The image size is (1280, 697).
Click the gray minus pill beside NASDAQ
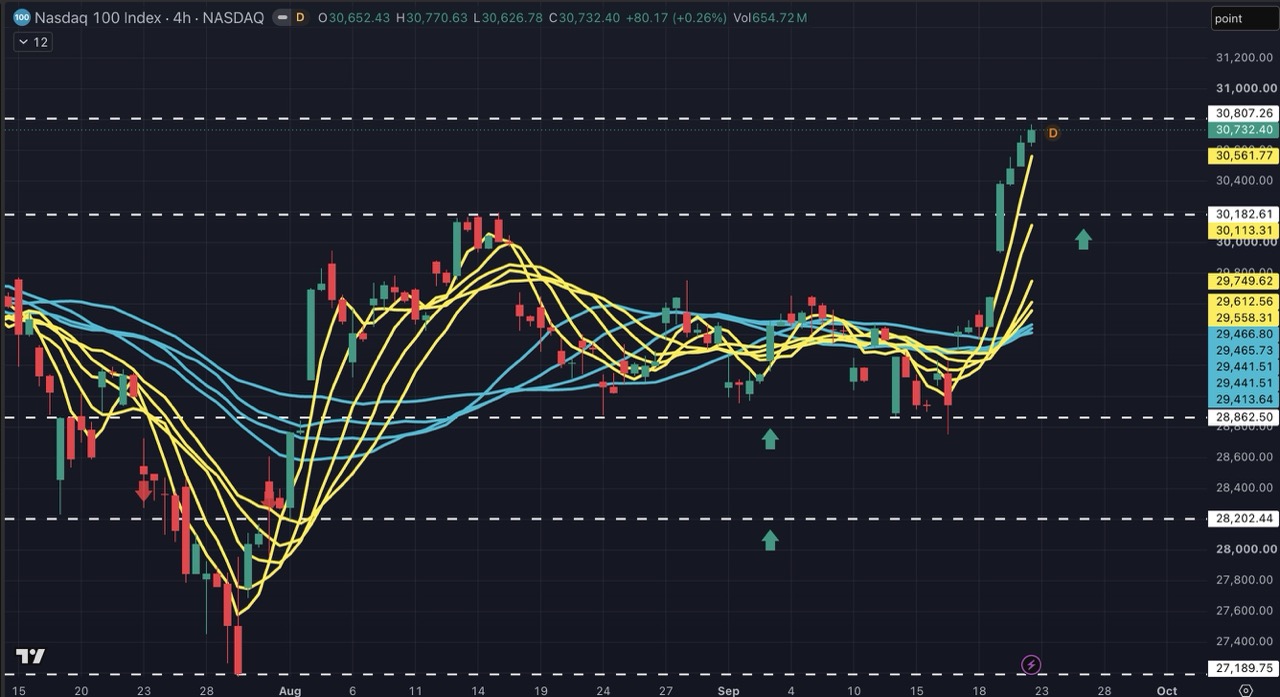coord(281,18)
